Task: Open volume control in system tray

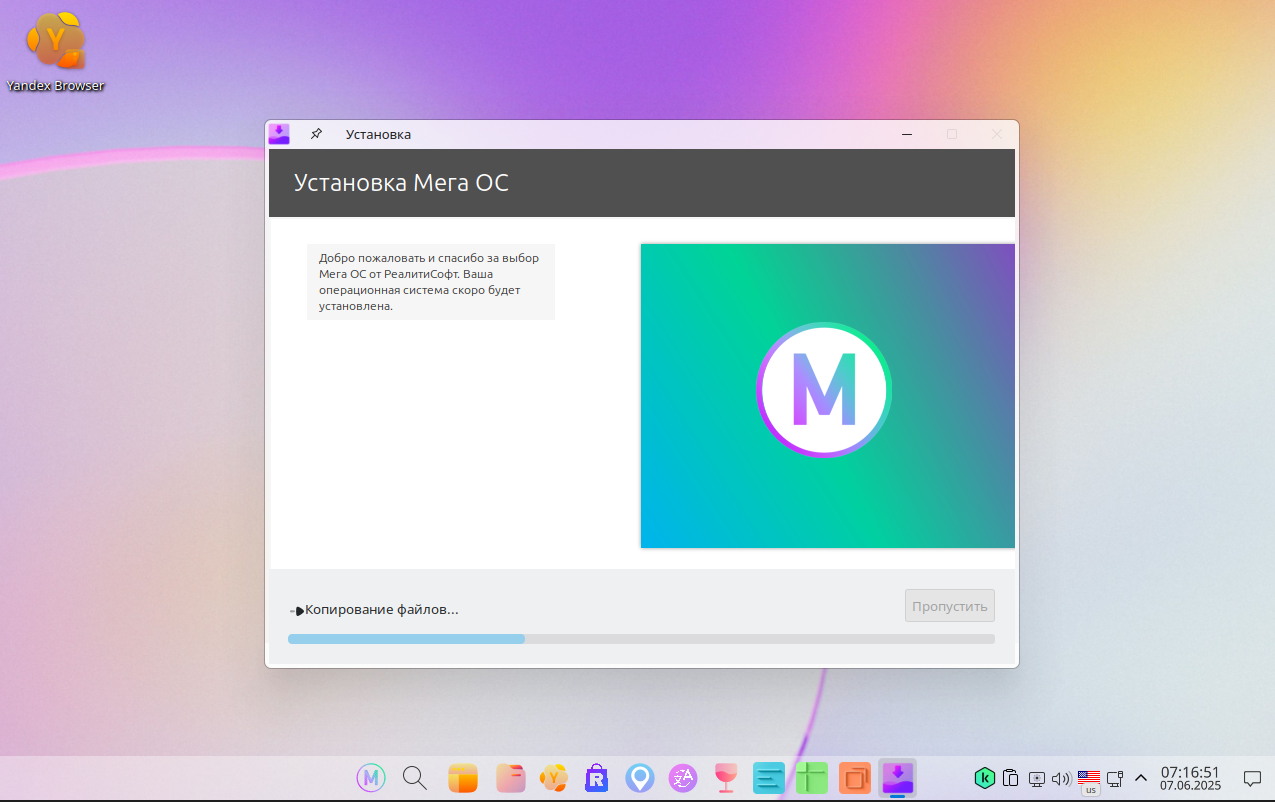Action: point(1062,778)
